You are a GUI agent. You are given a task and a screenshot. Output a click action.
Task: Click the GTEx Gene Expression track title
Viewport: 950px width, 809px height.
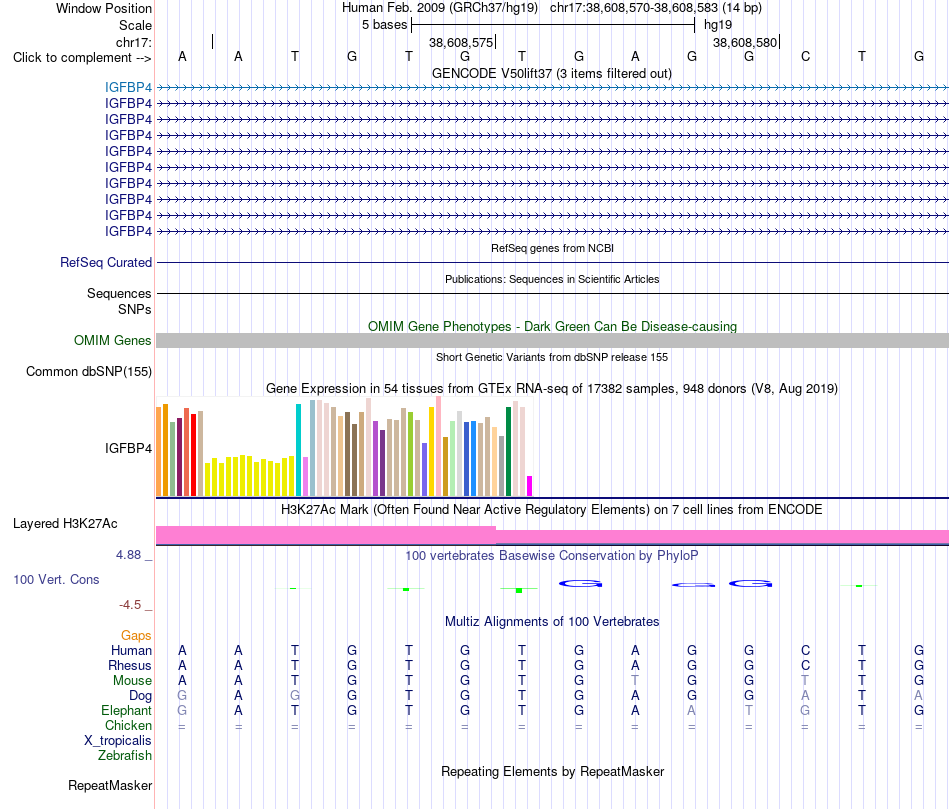551,388
